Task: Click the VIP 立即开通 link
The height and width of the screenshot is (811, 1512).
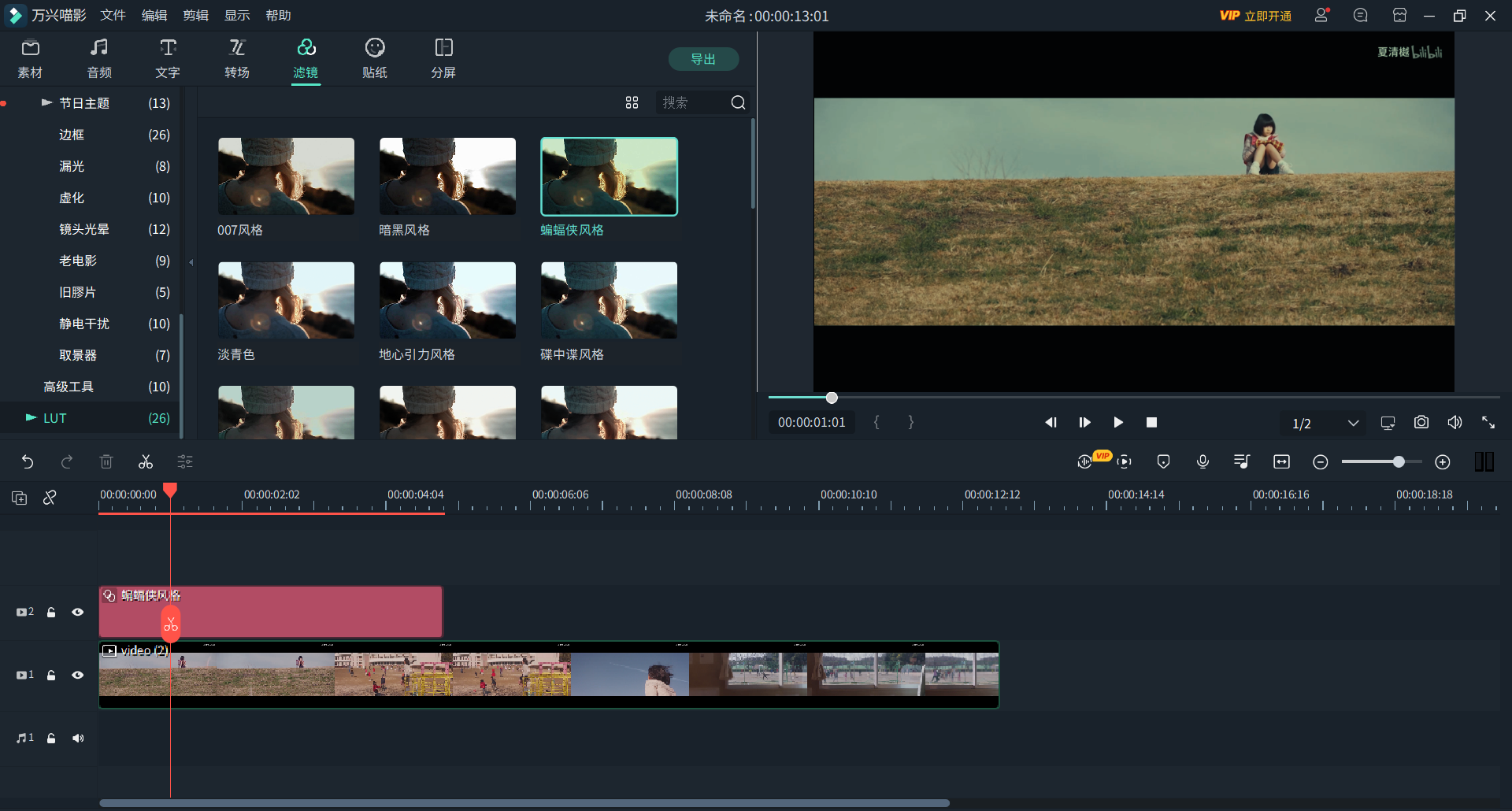Action: pos(1255,16)
